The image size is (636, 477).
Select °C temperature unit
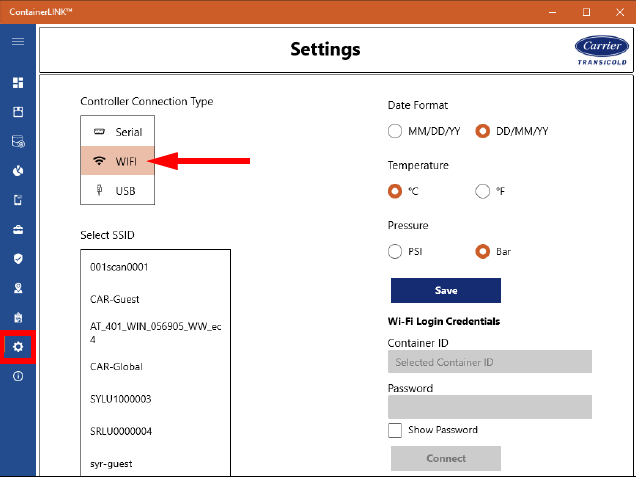pyautogui.click(x=395, y=191)
